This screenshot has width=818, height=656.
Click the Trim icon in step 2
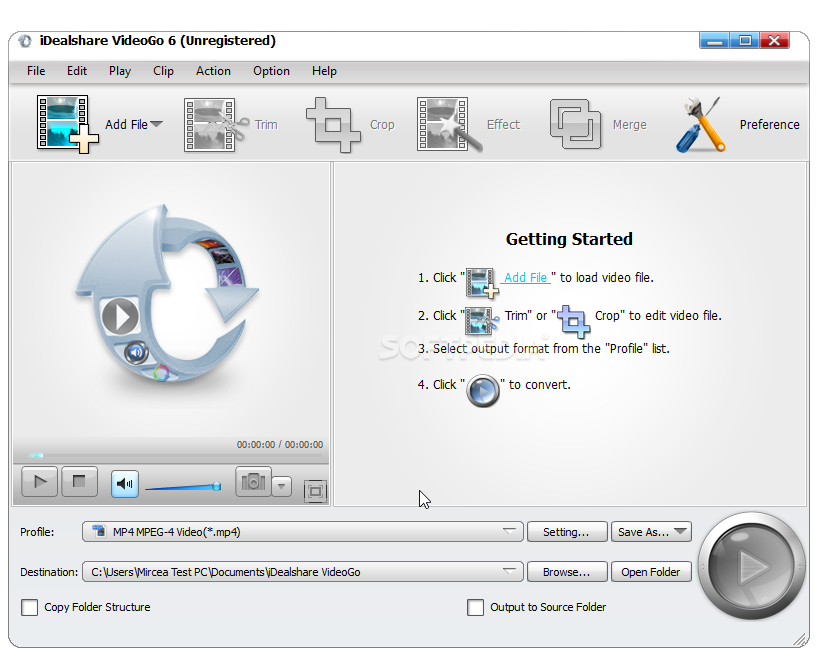tap(482, 320)
